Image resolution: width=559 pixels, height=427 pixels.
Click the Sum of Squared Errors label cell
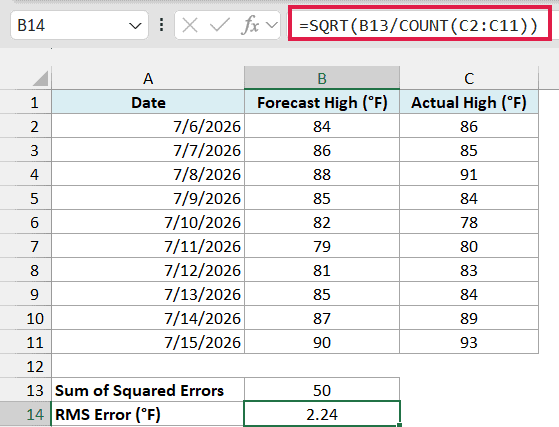tap(148, 390)
